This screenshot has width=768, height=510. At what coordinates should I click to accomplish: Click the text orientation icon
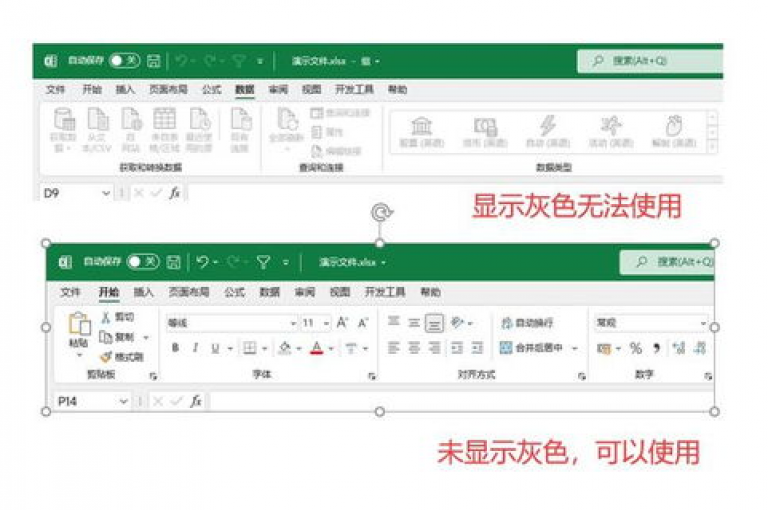(x=457, y=322)
